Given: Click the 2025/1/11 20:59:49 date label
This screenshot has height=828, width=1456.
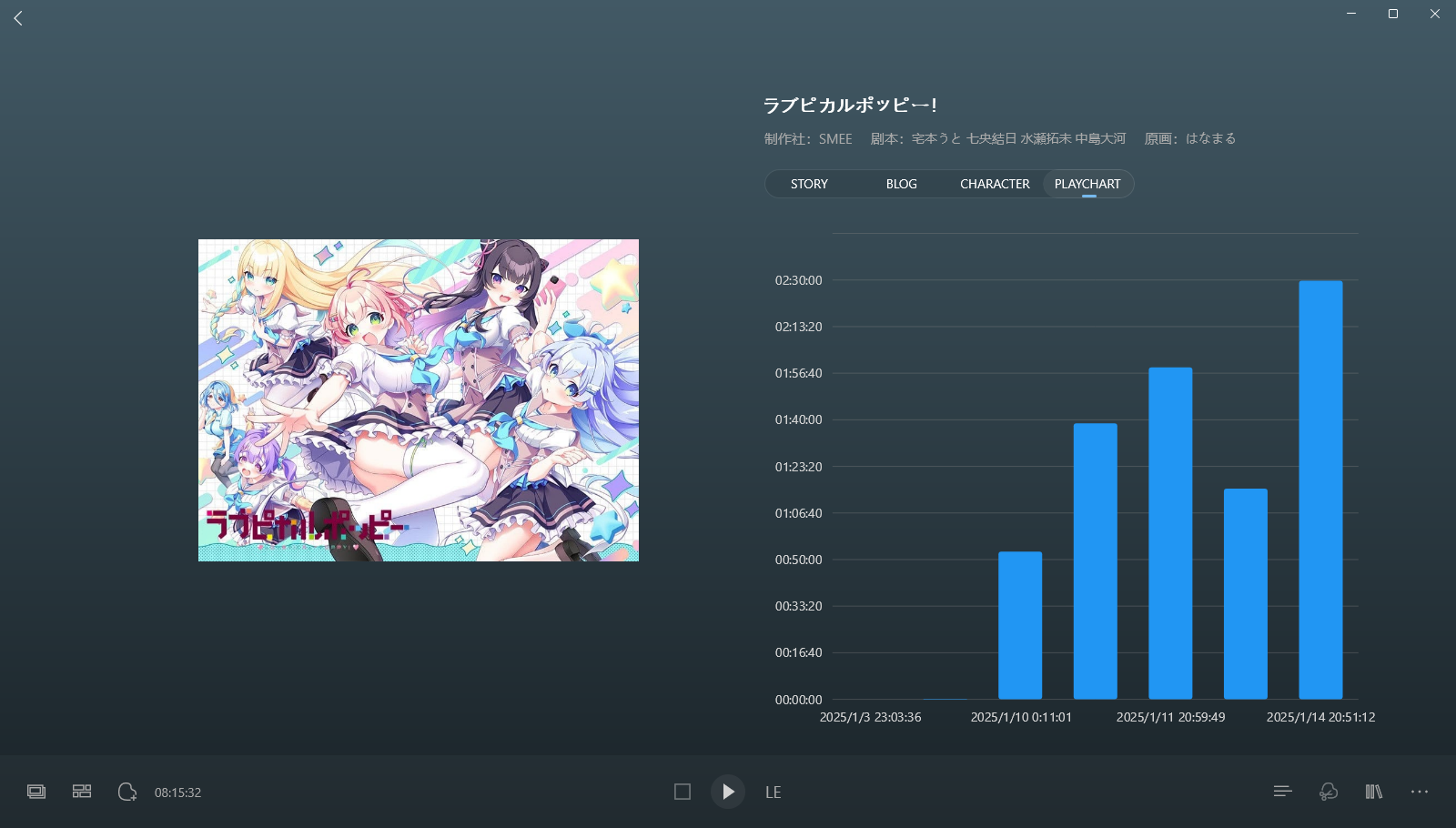Looking at the screenshot, I should [x=1170, y=717].
